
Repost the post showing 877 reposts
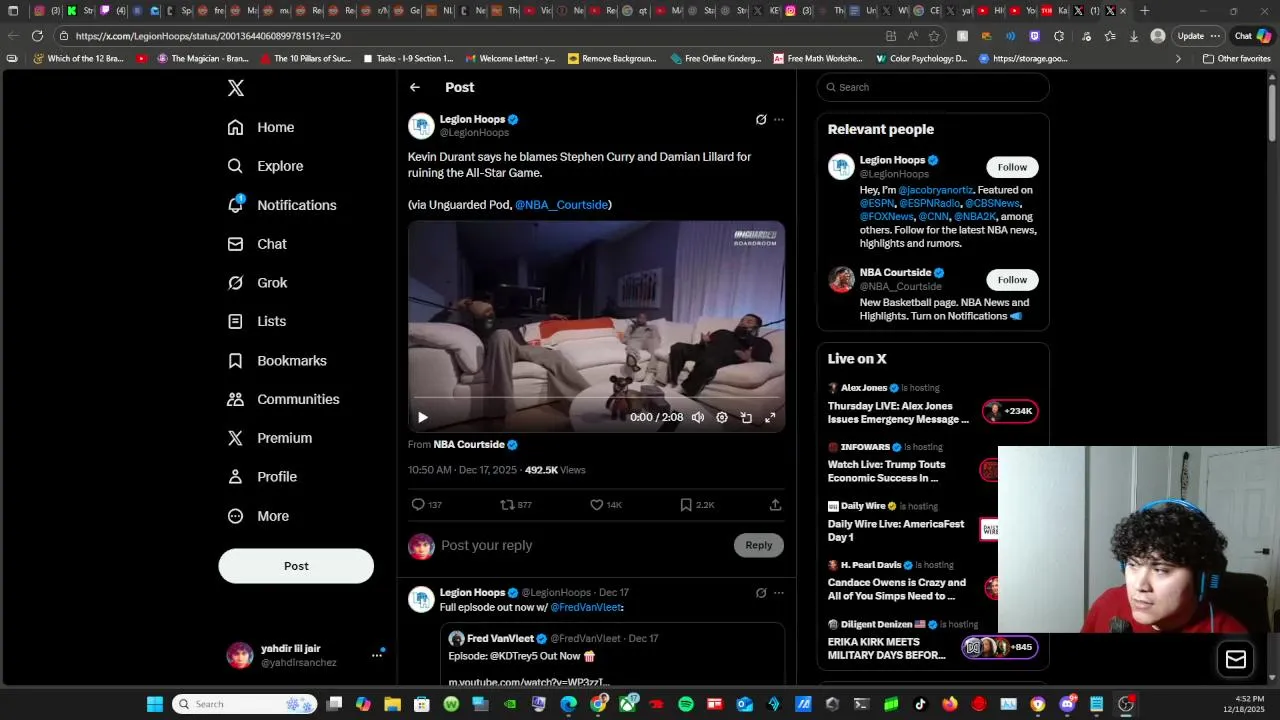point(515,505)
